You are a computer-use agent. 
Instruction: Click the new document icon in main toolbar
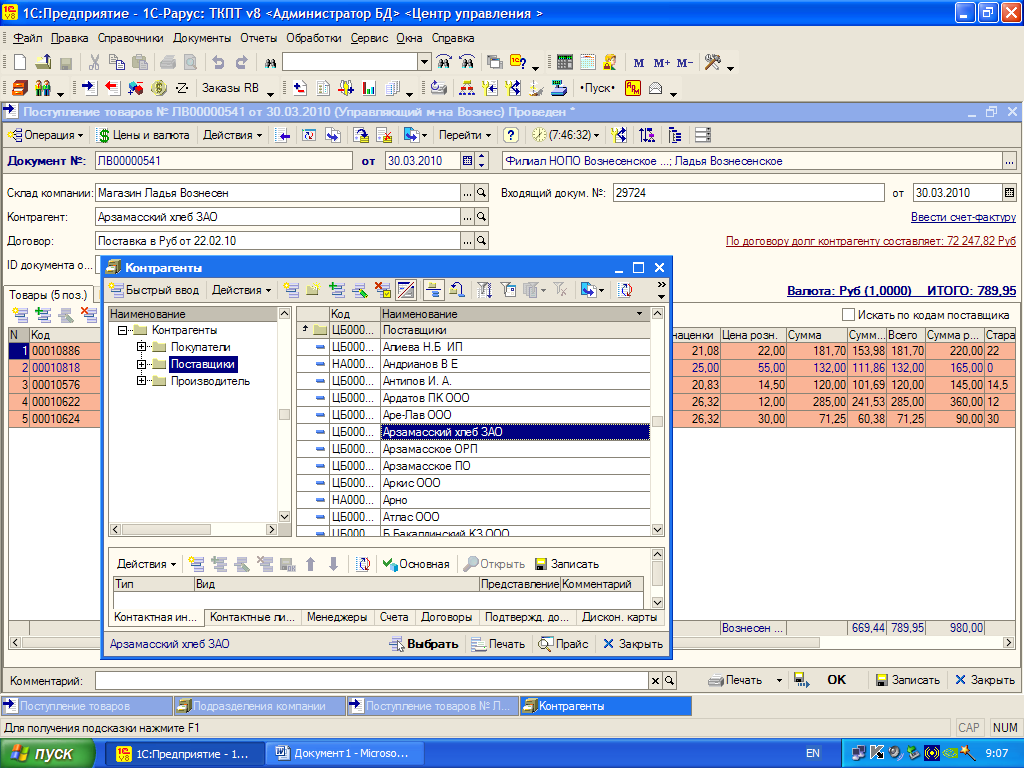coord(20,62)
